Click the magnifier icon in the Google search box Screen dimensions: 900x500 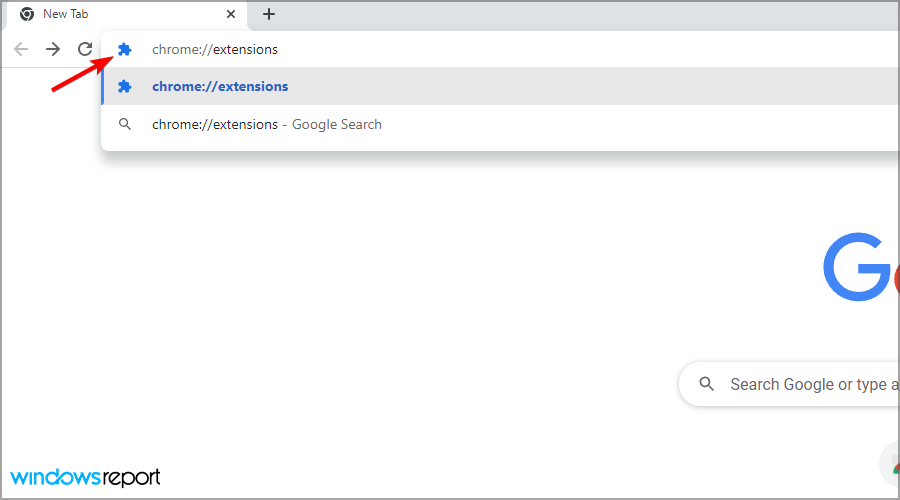coord(707,384)
